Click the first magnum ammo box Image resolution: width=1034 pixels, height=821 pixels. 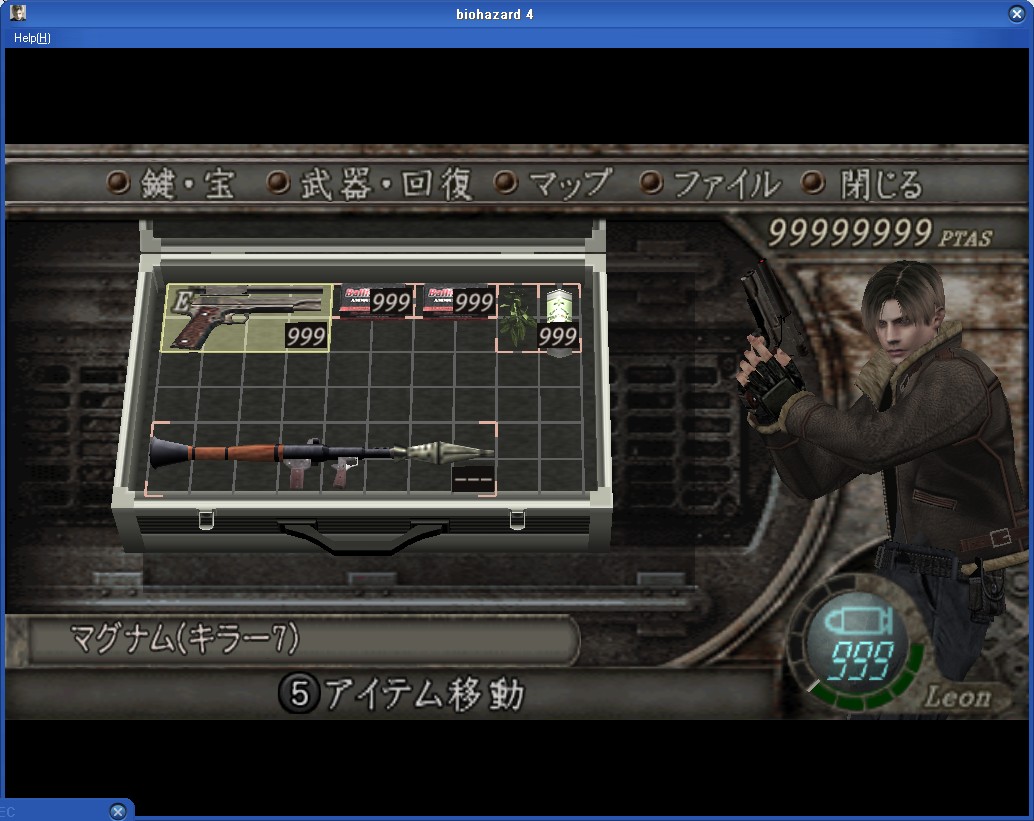coord(372,299)
